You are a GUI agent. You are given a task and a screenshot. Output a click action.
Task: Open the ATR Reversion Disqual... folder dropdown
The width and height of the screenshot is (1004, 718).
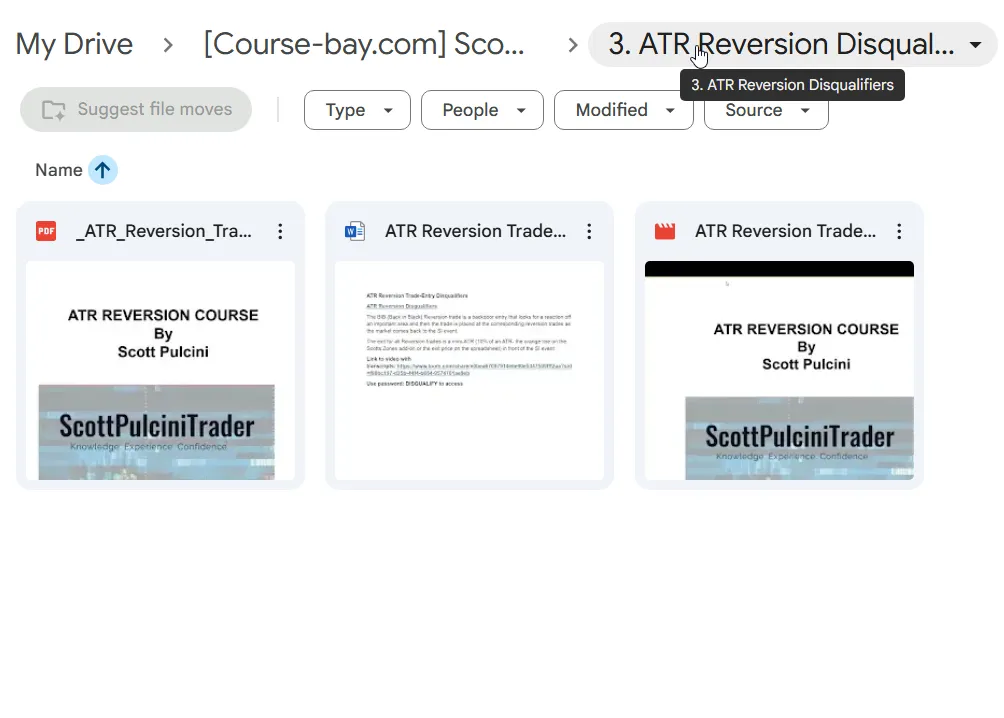[x=792, y=44]
